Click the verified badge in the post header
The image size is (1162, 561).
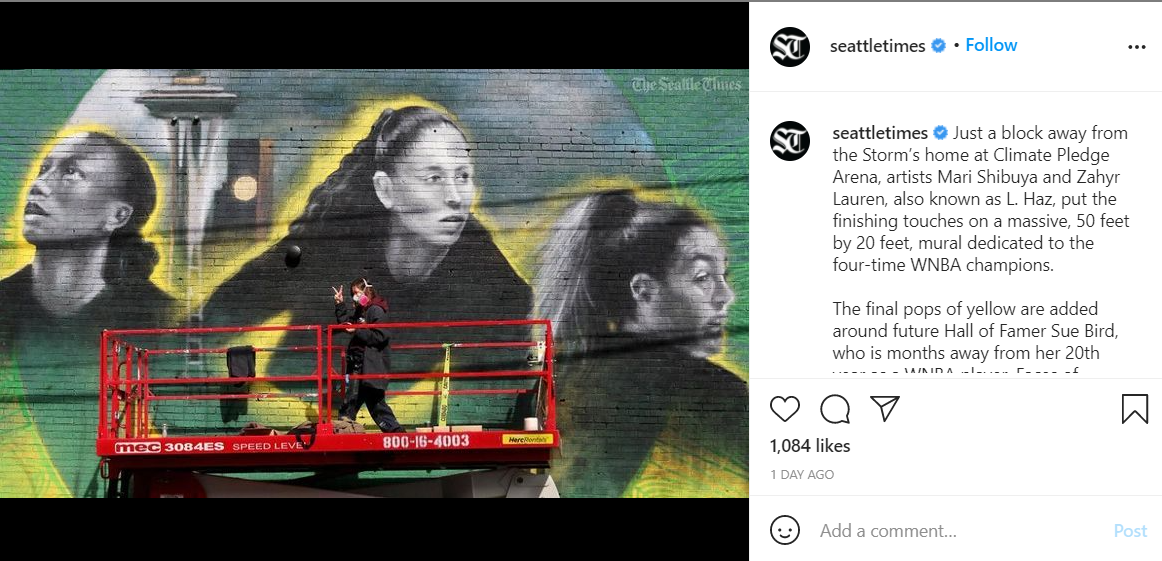pyautogui.click(x=938, y=46)
